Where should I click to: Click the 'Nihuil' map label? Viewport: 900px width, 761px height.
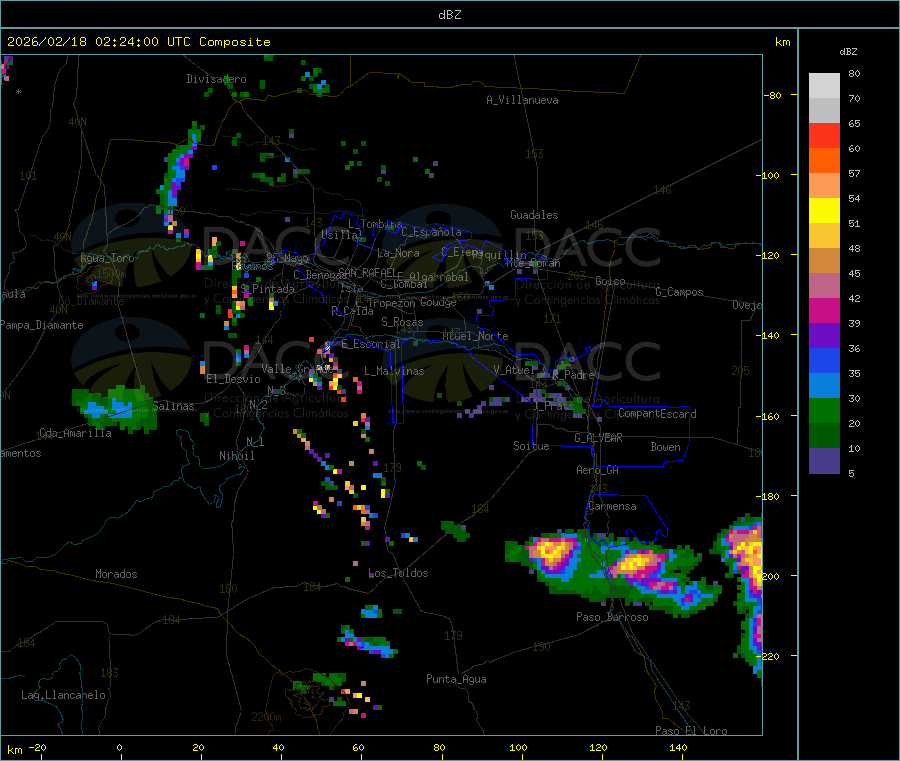tap(237, 456)
